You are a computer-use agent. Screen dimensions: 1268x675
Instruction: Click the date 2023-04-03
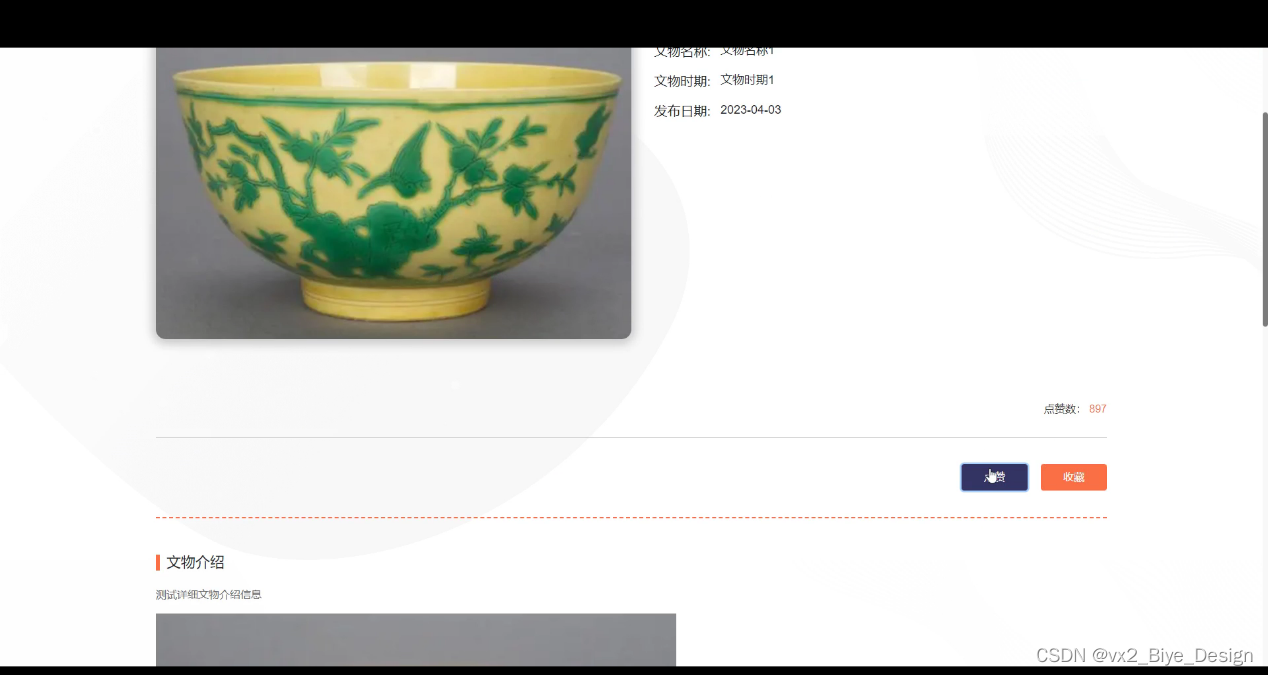[x=750, y=110]
